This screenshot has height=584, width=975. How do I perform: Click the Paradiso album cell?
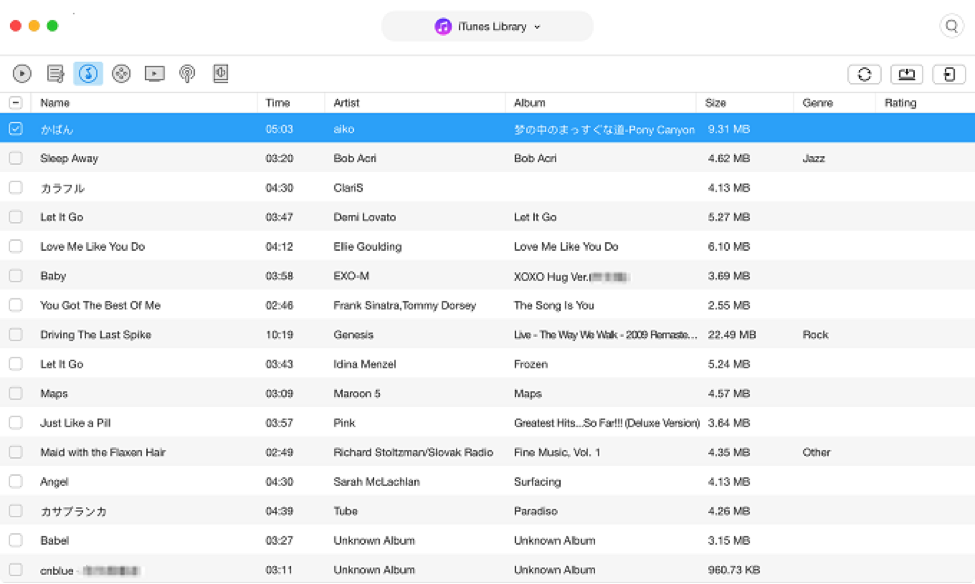click(x=535, y=511)
